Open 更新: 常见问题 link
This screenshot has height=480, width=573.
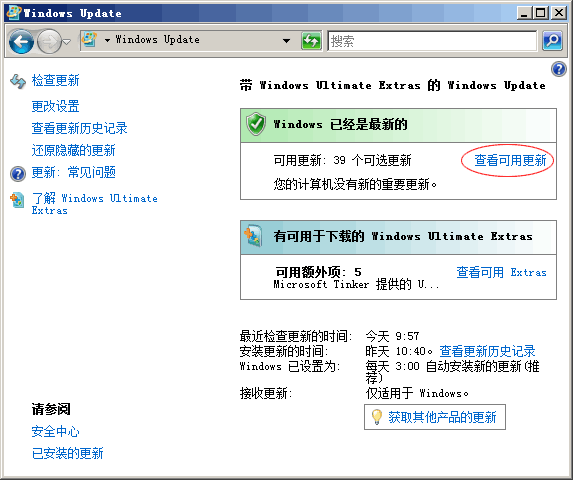click(x=73, y=172)
